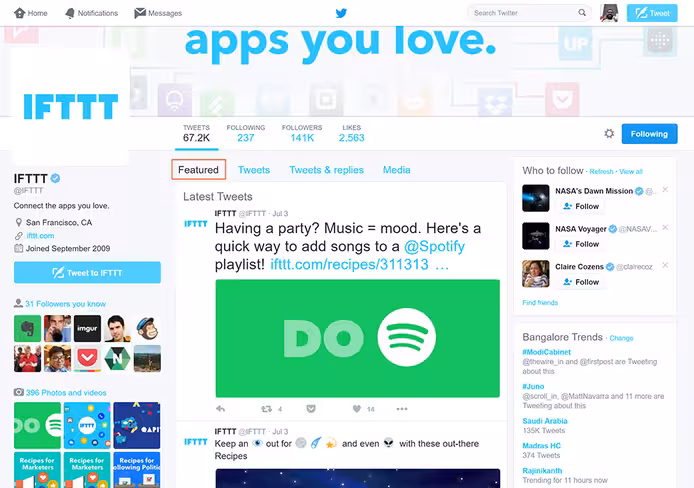Open the profile avatar menu
The image size is (694, 488).
(x=609, y=13)
